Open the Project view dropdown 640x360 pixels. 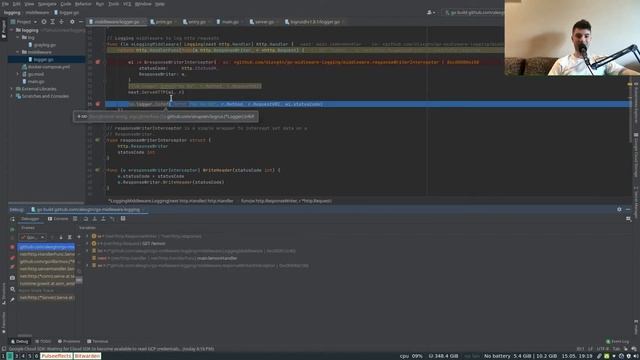[24, 22]
